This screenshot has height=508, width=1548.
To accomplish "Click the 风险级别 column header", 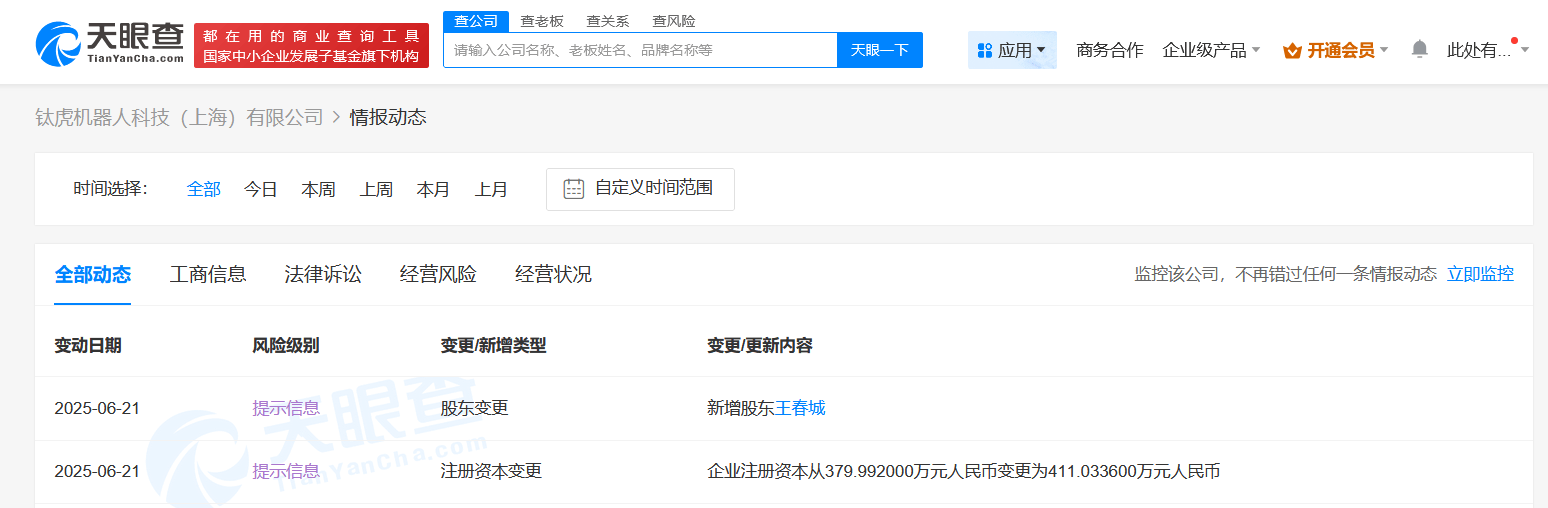I will coord(286,346).
